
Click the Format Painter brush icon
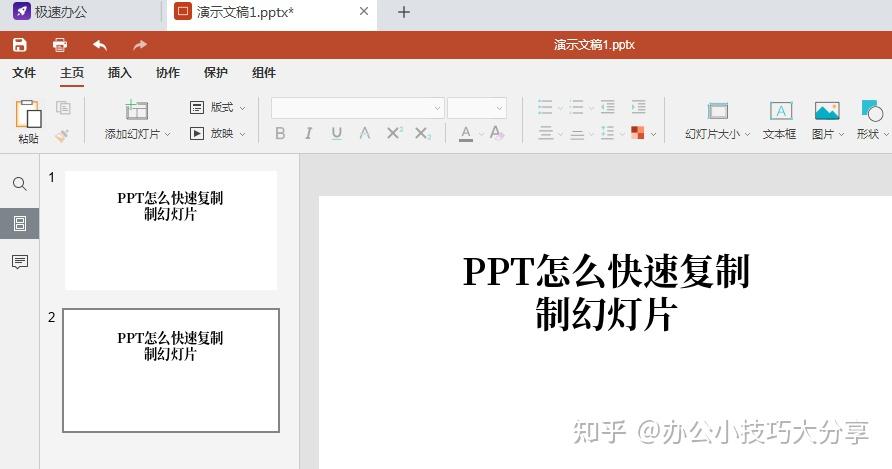point(63,135)
